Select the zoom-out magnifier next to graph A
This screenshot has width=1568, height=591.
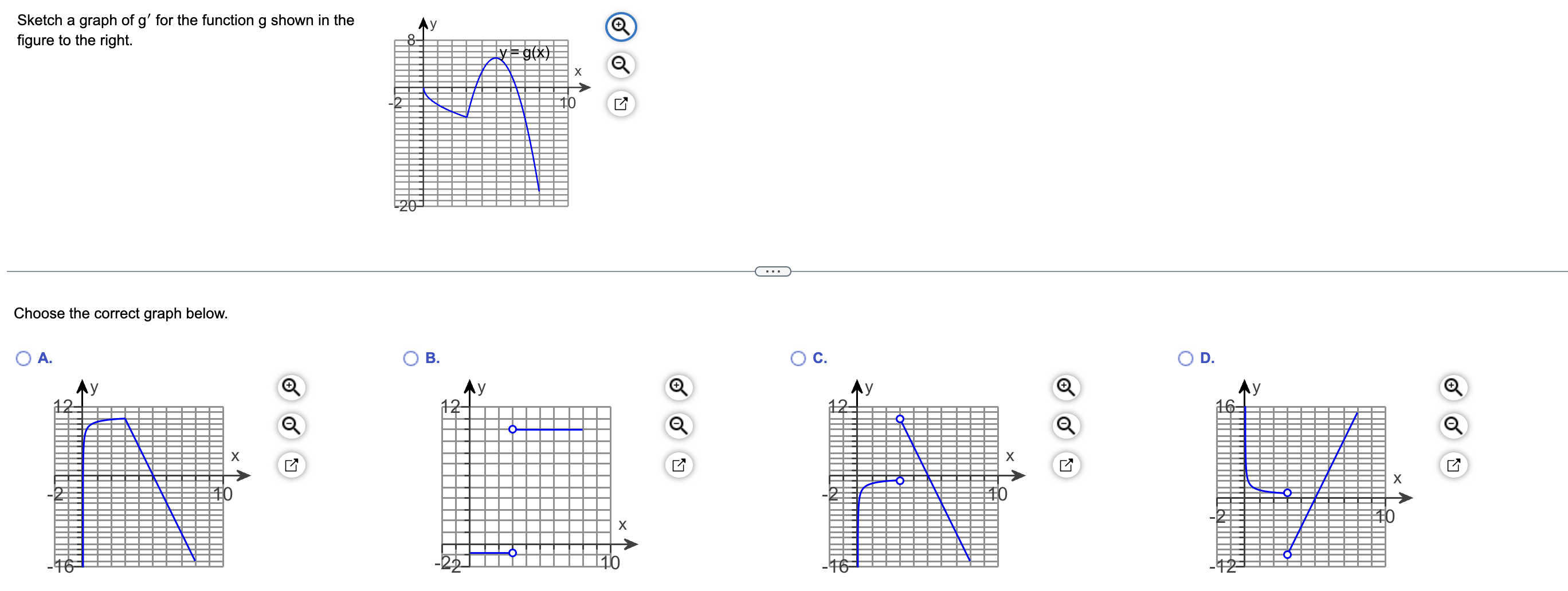click(x=291, y=426)
